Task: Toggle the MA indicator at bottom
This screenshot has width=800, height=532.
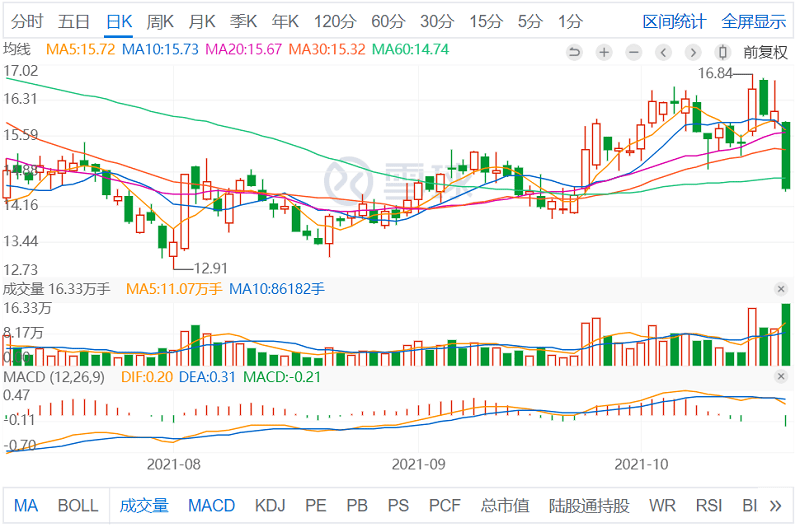Action: pyautogui.click(x=26, y=505)
